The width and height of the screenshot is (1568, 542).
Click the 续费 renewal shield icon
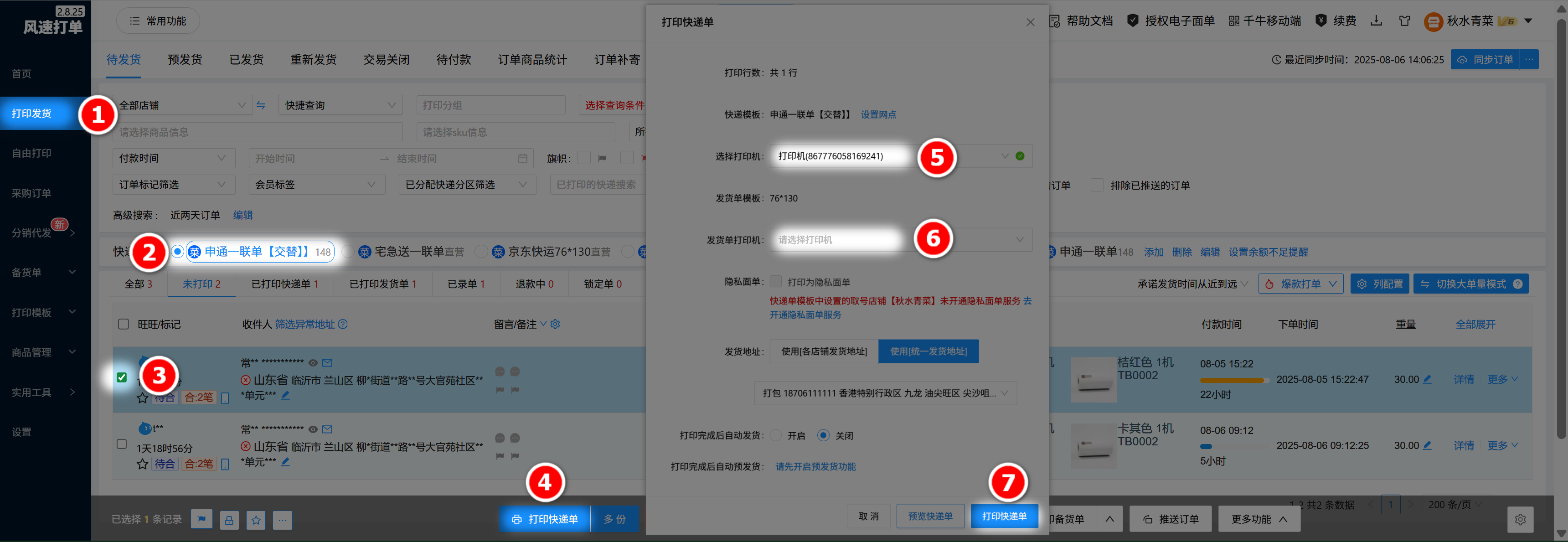1320,21
